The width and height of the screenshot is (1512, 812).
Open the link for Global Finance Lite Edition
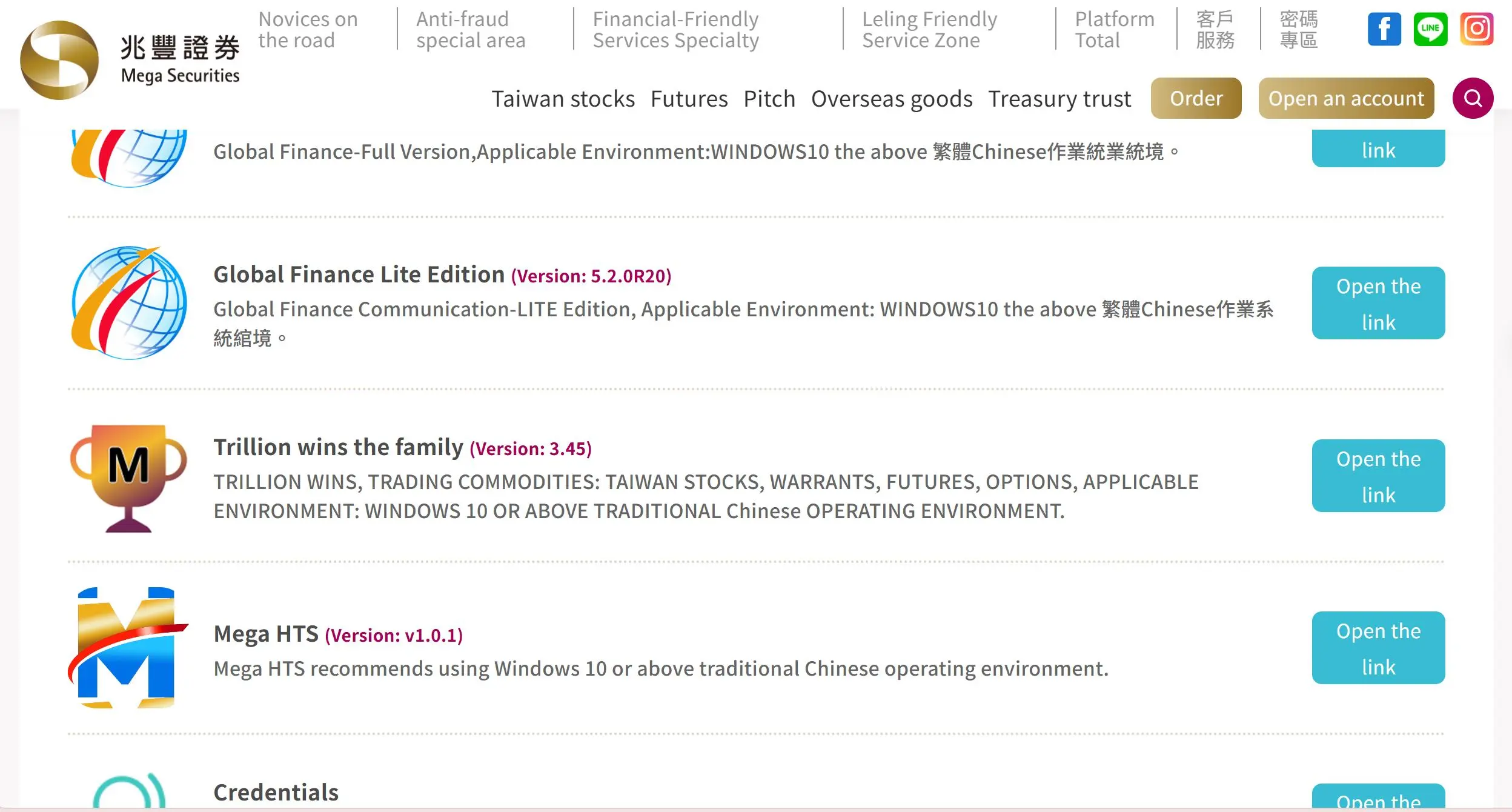pos(1378,303)
